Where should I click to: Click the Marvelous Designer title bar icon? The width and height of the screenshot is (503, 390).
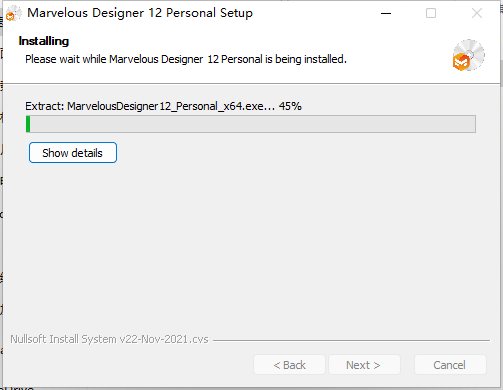coord(13,13)
